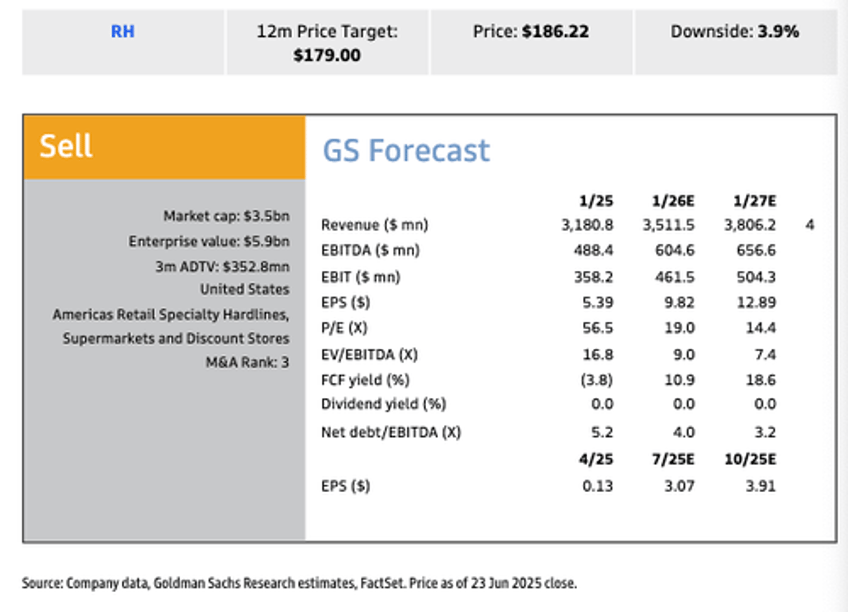Select Net debt/EBITDA value 3.2
Viewport: 848px width, 612px height.
point(765,433)
